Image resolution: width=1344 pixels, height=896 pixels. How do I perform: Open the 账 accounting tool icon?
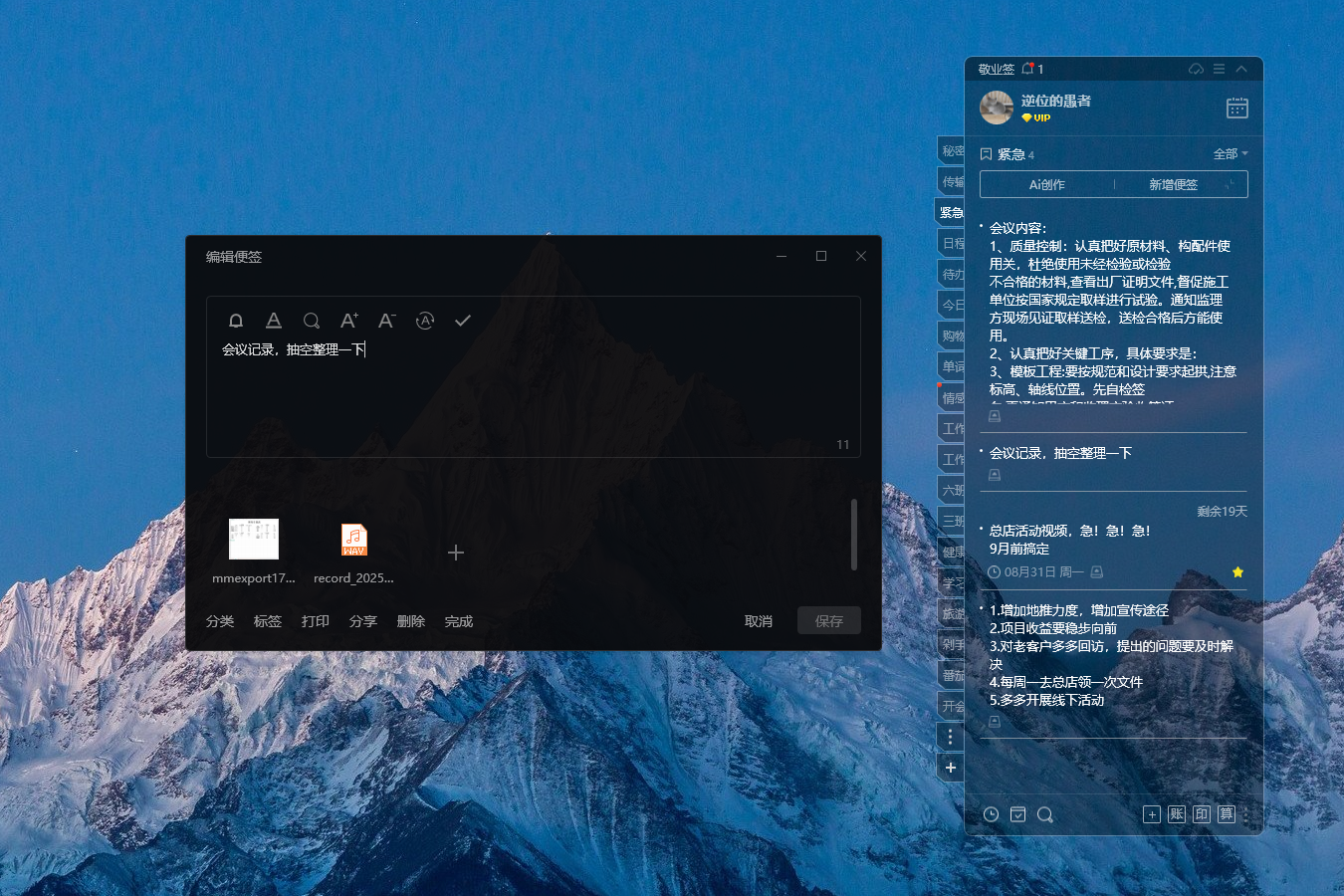click(x=1177, y=814)
